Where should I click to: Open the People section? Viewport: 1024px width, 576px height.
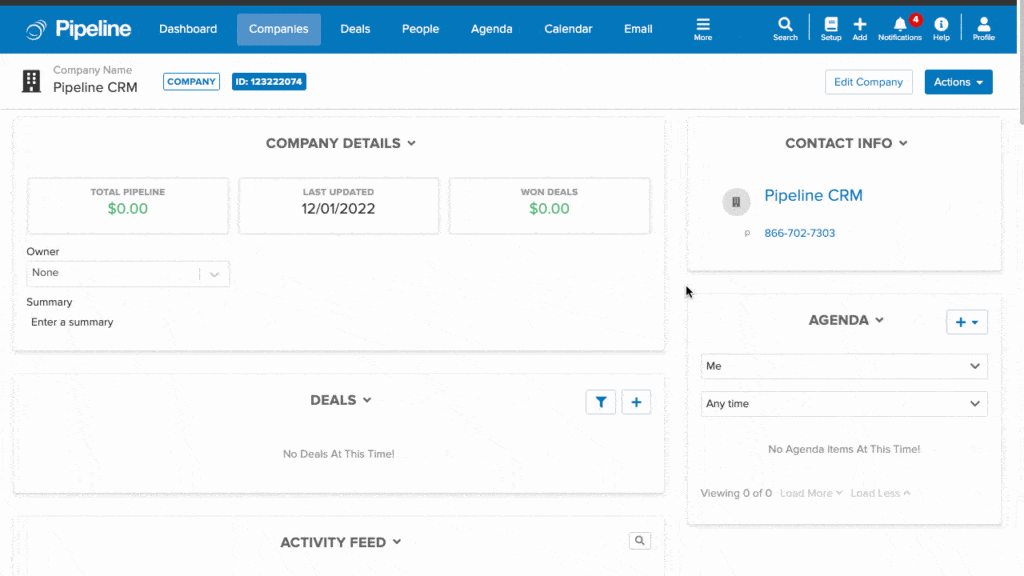(420, 29)
